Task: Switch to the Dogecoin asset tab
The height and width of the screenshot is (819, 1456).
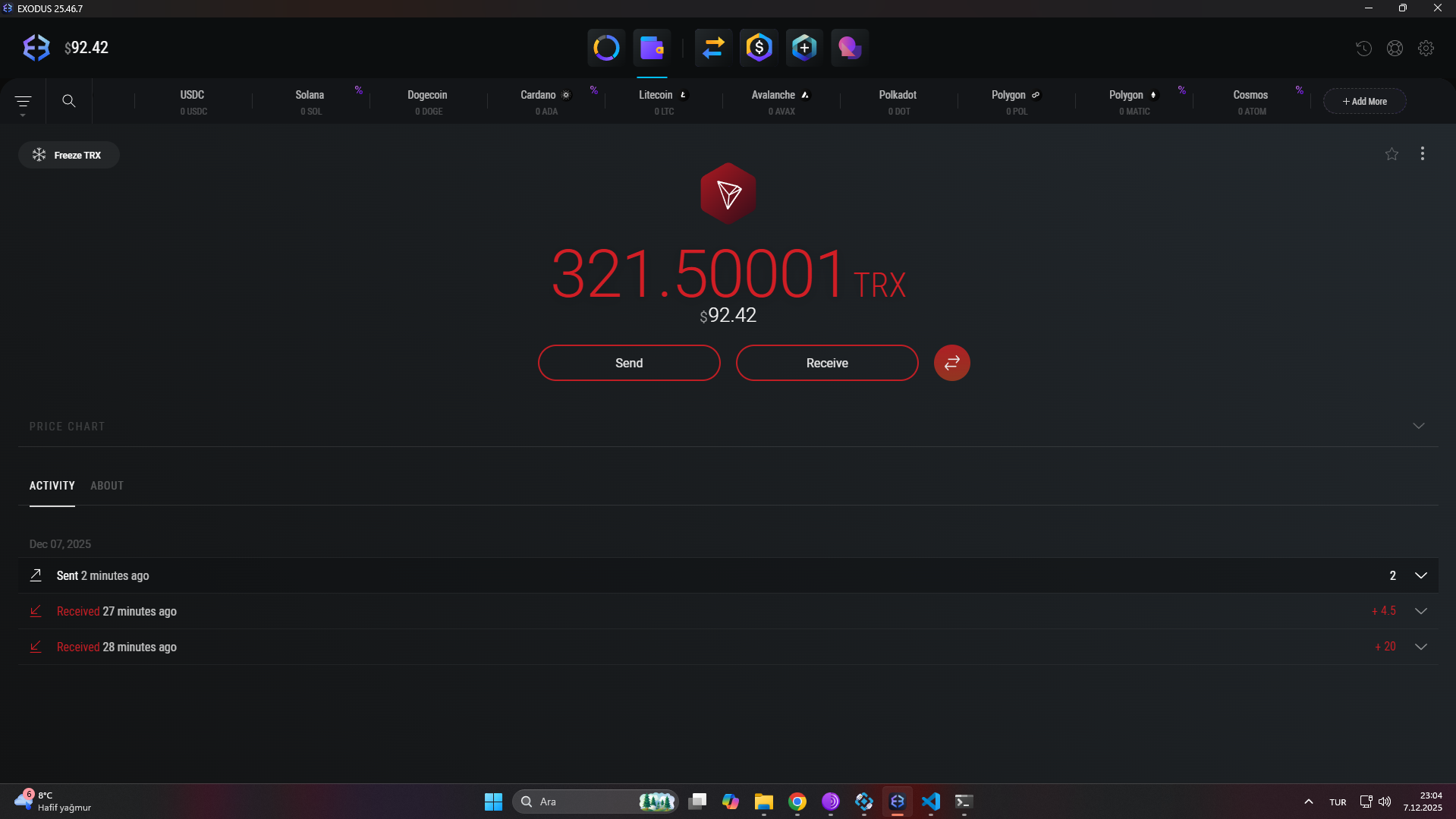Action: coord(429,102)
